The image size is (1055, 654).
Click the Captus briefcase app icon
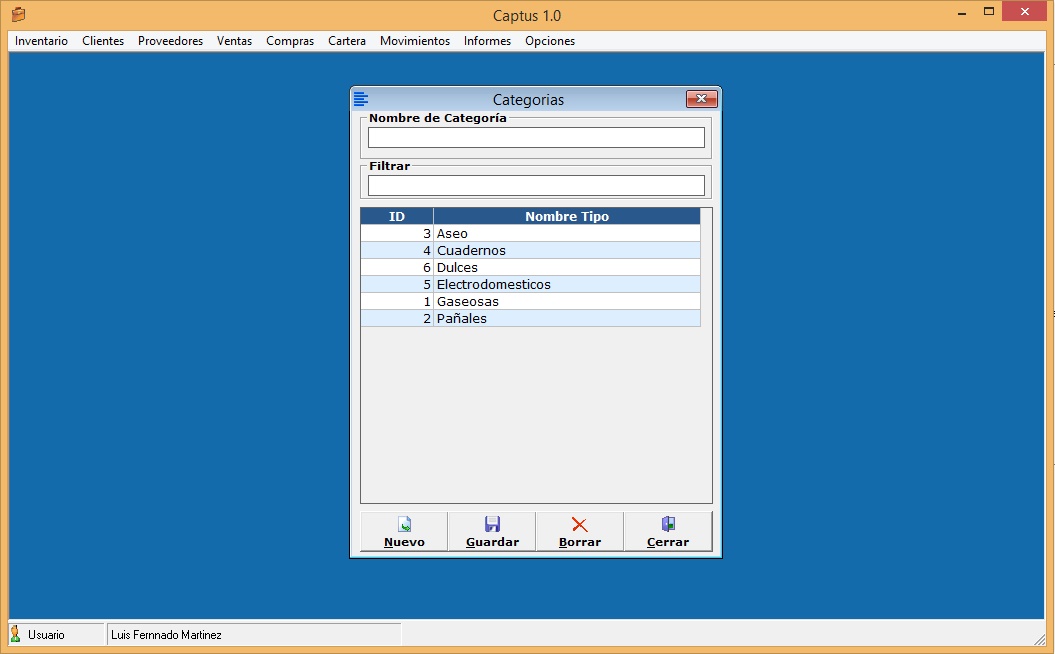coord(18,14)
